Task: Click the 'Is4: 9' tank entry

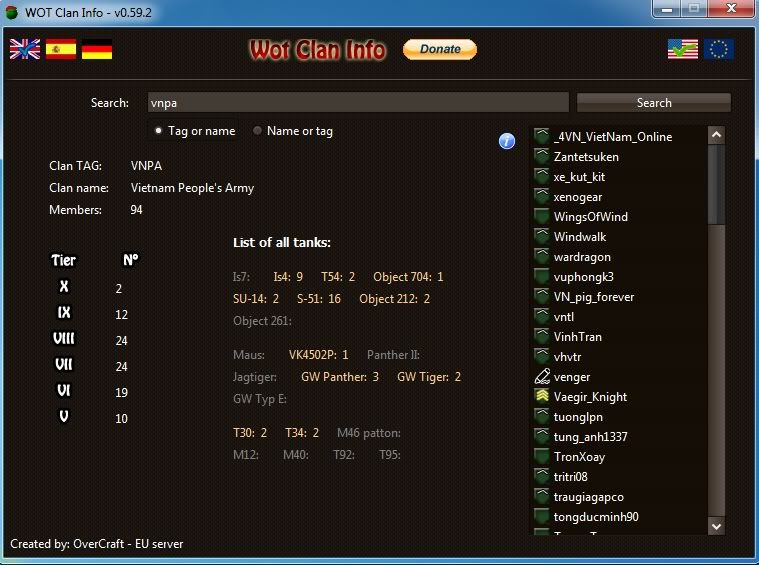Action: coord(288,277)
